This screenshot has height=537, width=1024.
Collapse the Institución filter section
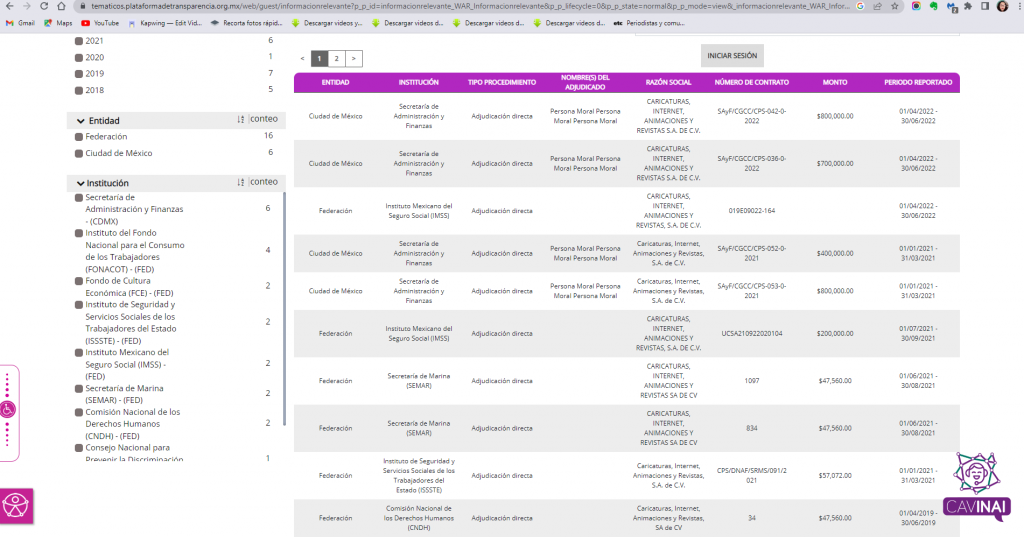(80, 184)
